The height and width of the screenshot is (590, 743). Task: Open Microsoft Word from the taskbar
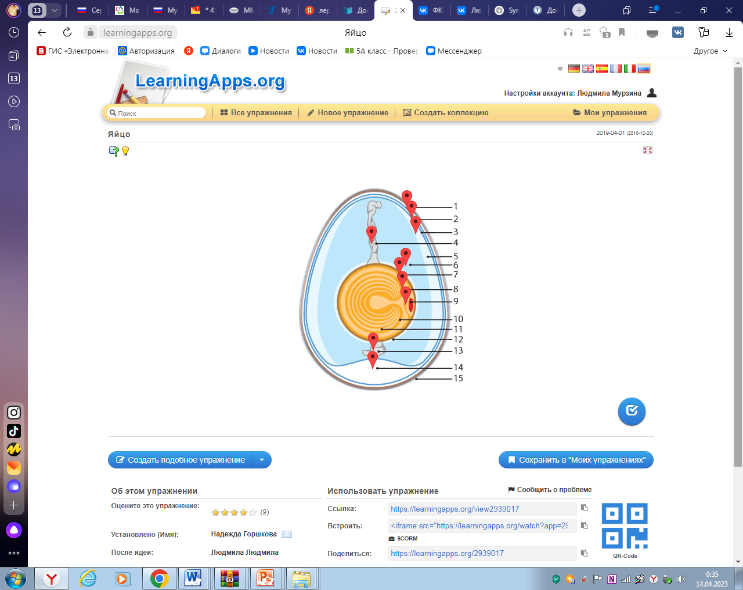pos(193,578)
